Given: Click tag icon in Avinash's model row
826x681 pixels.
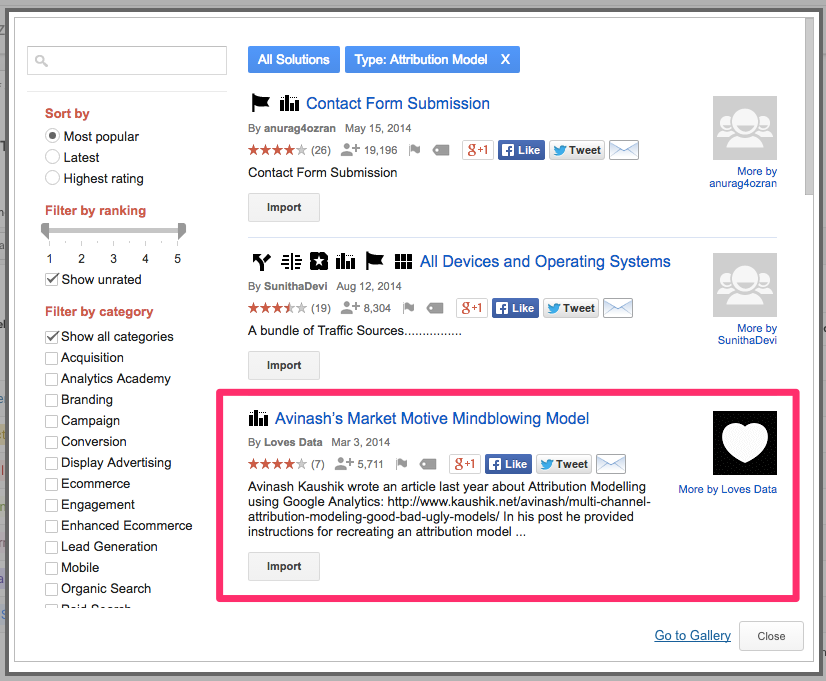Looking at the screenshot, I should point(428,464).
